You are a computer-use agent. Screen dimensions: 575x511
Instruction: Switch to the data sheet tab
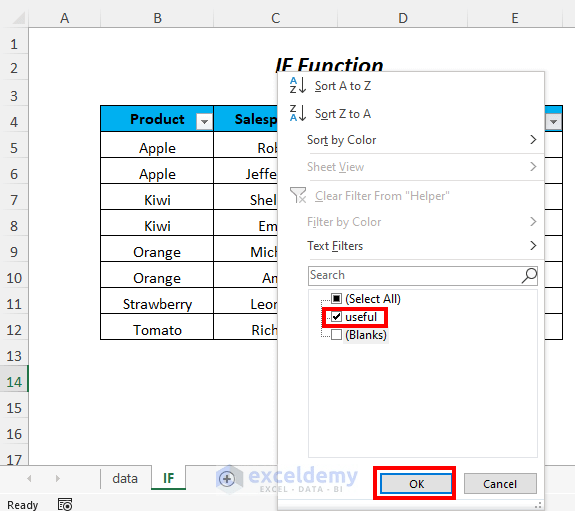pyautogui.click(x=125, y=478)
